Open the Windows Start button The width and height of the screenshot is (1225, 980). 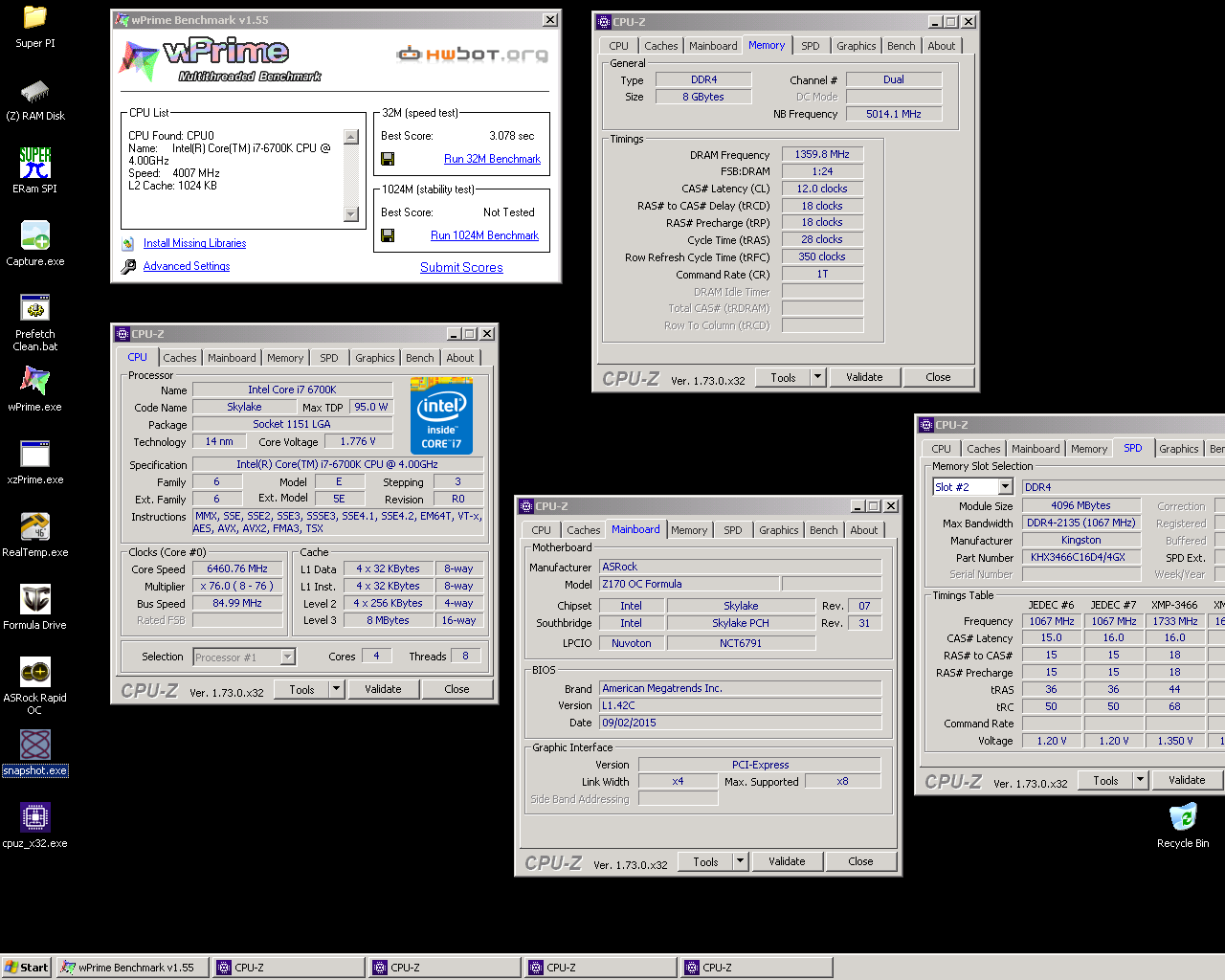pyautogui.click(x=26, y=968)
